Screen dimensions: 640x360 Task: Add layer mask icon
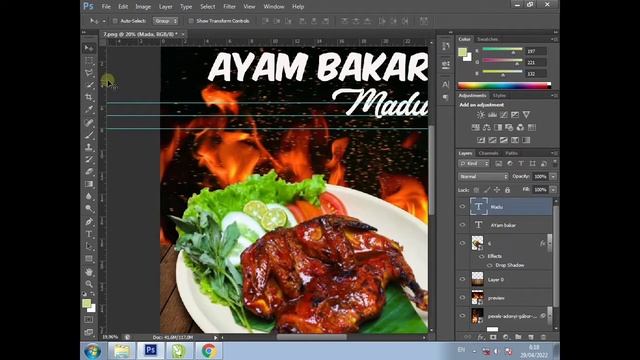point(493,337)
